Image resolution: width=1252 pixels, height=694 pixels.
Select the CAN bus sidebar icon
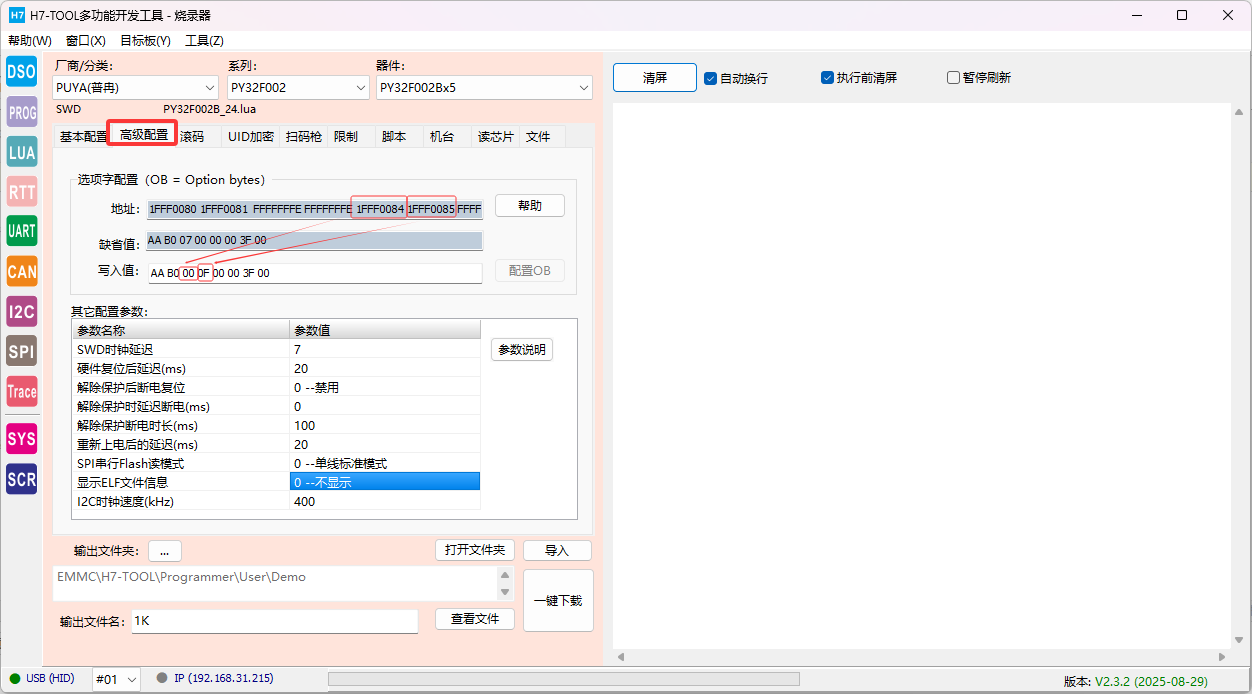(x=21, y=271)
